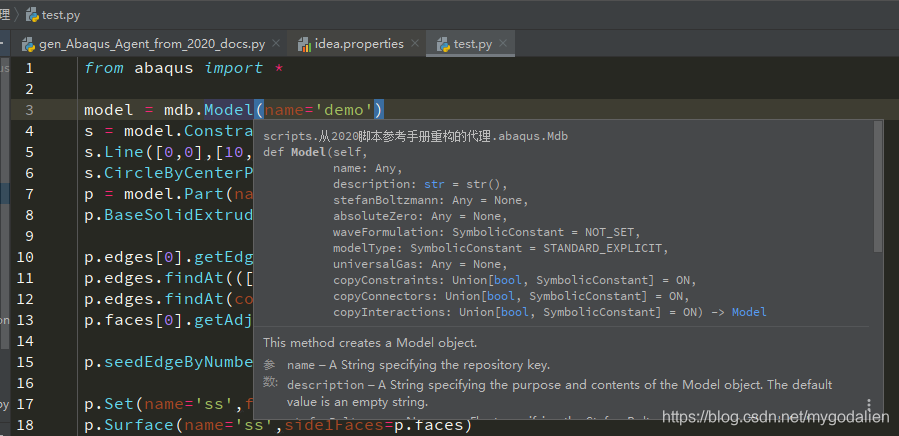Click the test.py breadcrumb in navigation bar

(60, 14)
